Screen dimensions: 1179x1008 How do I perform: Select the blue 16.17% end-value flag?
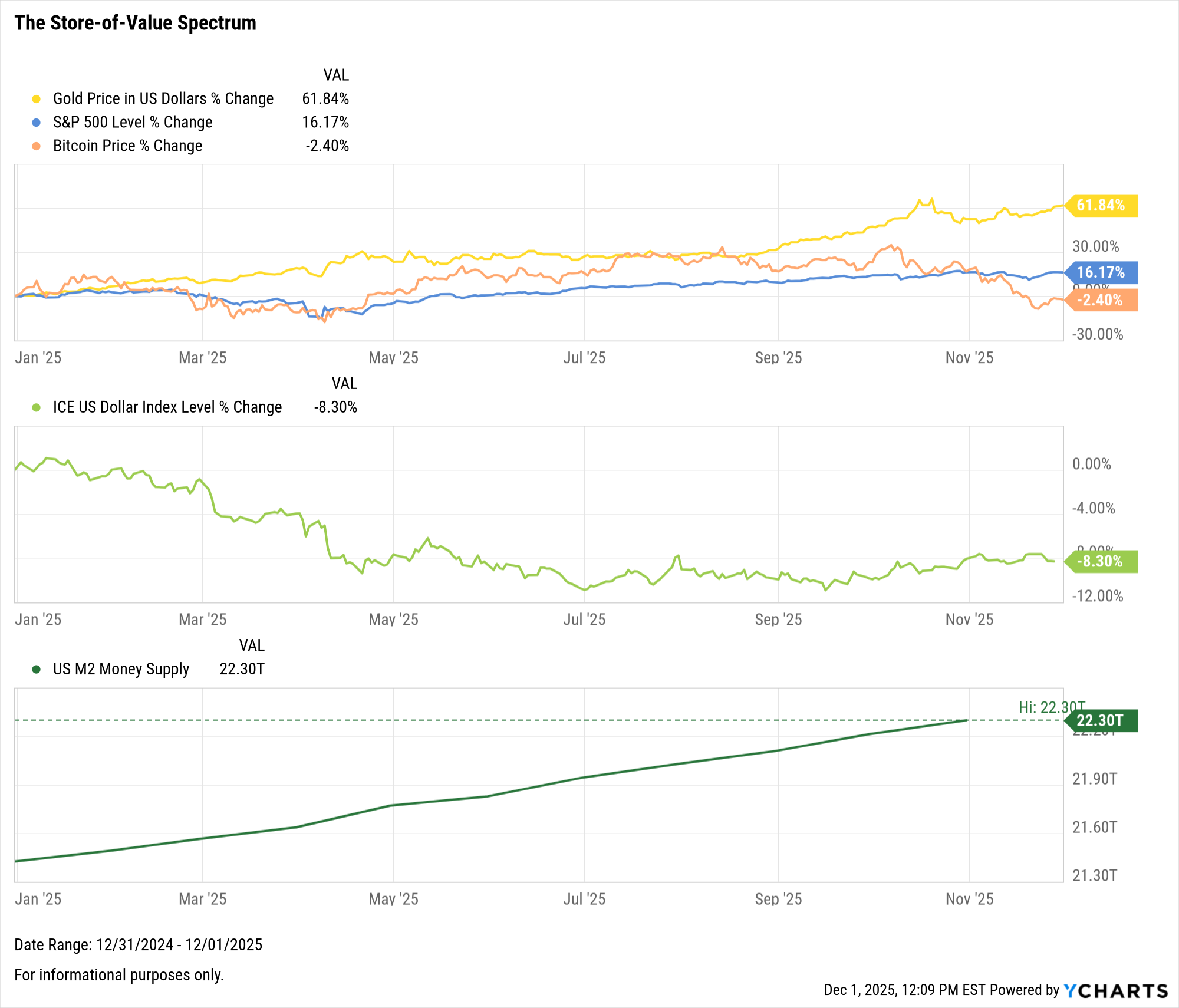tap(1101, 272)
